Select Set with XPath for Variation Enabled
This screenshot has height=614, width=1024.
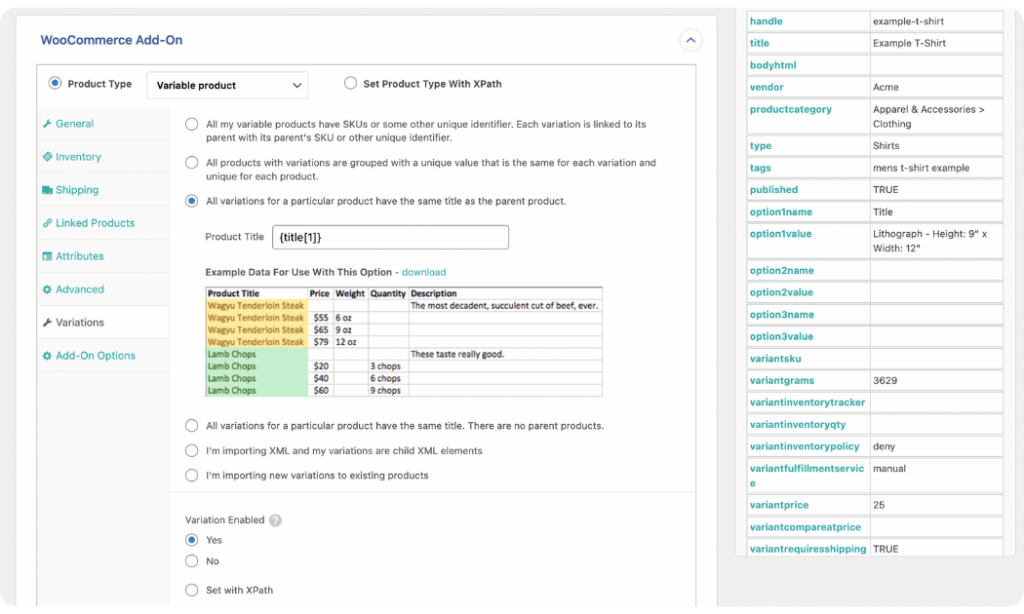(x=191, y=590)
